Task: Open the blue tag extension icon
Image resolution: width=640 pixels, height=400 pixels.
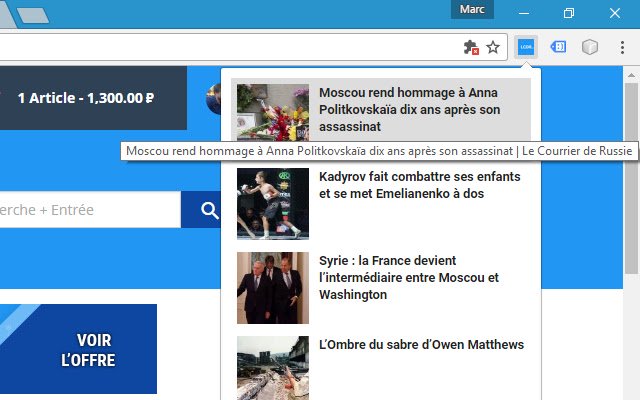Action: coord(558,47)
